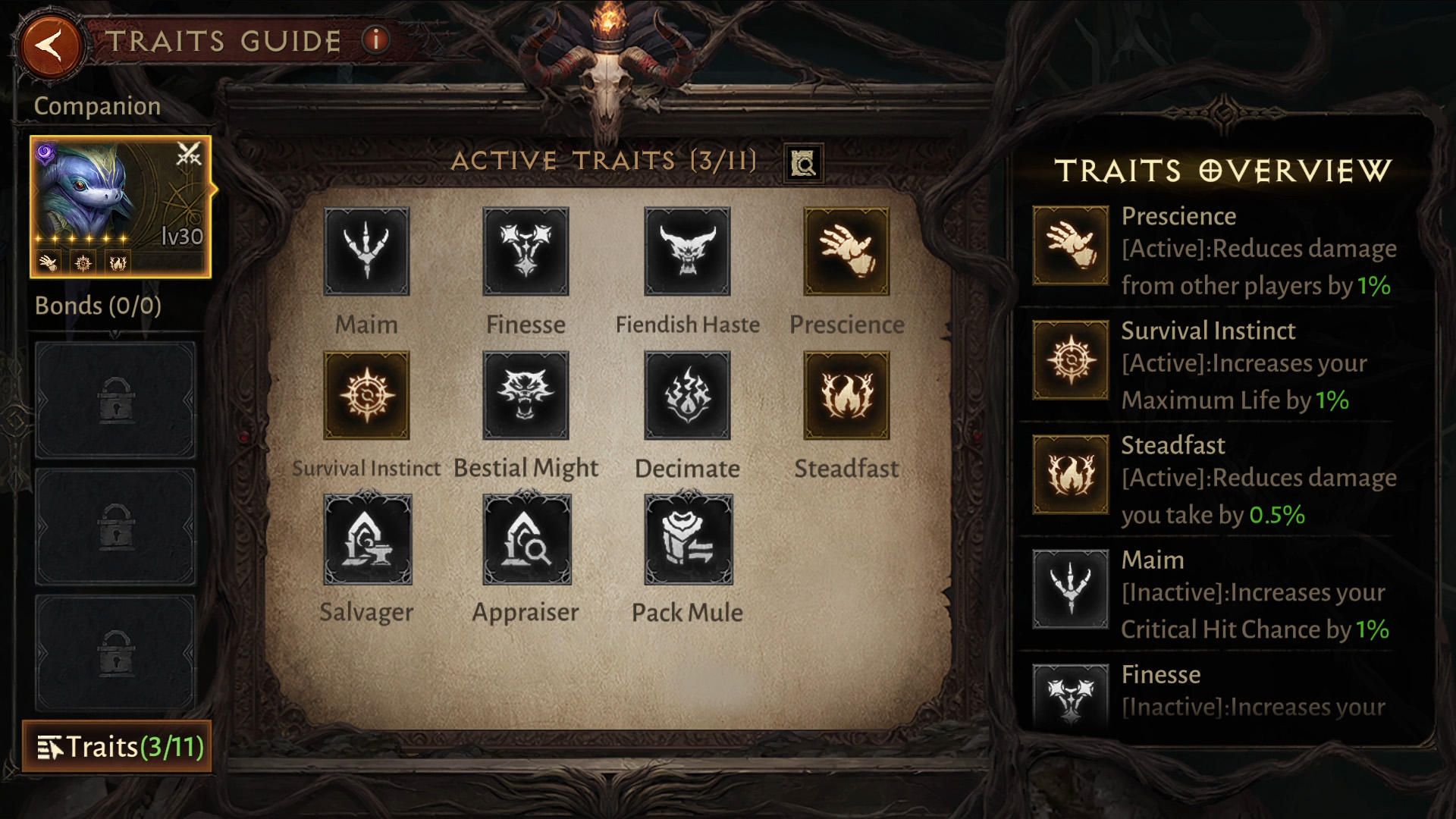Select the Prescience trait icon in grid
Image resolution: width=1456 pixels, height=819 pixels.
click(846, 251)
